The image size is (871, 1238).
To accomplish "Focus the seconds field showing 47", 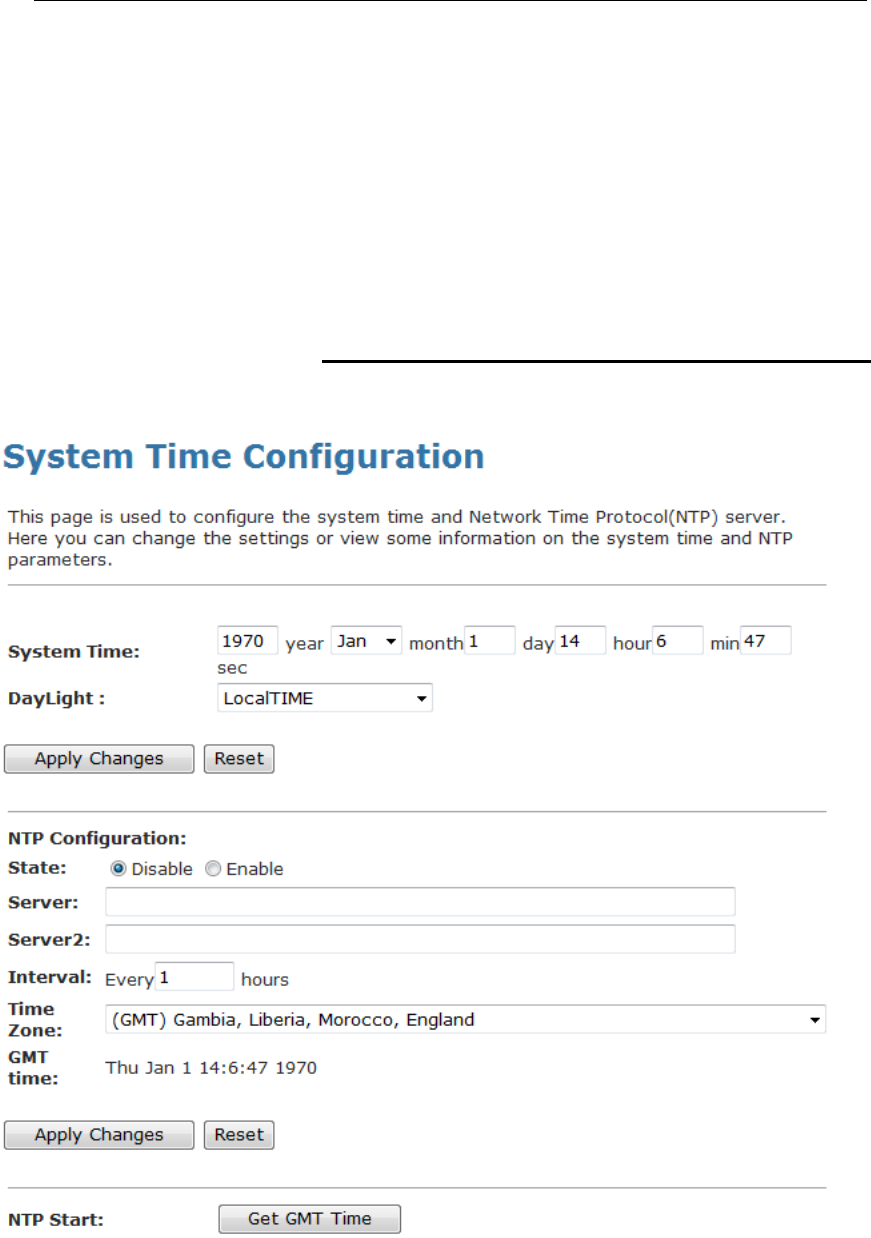I will [766, 640].
